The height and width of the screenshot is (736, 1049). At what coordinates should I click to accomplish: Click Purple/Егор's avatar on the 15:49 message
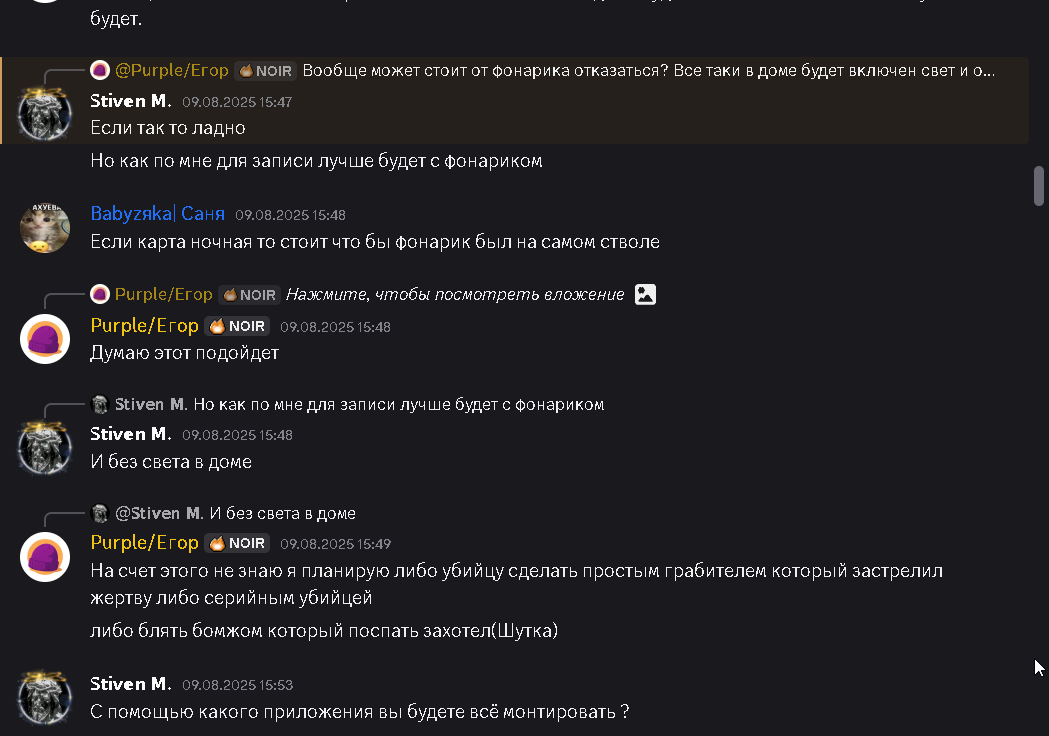pyautogui.click(x=45, y=557)
